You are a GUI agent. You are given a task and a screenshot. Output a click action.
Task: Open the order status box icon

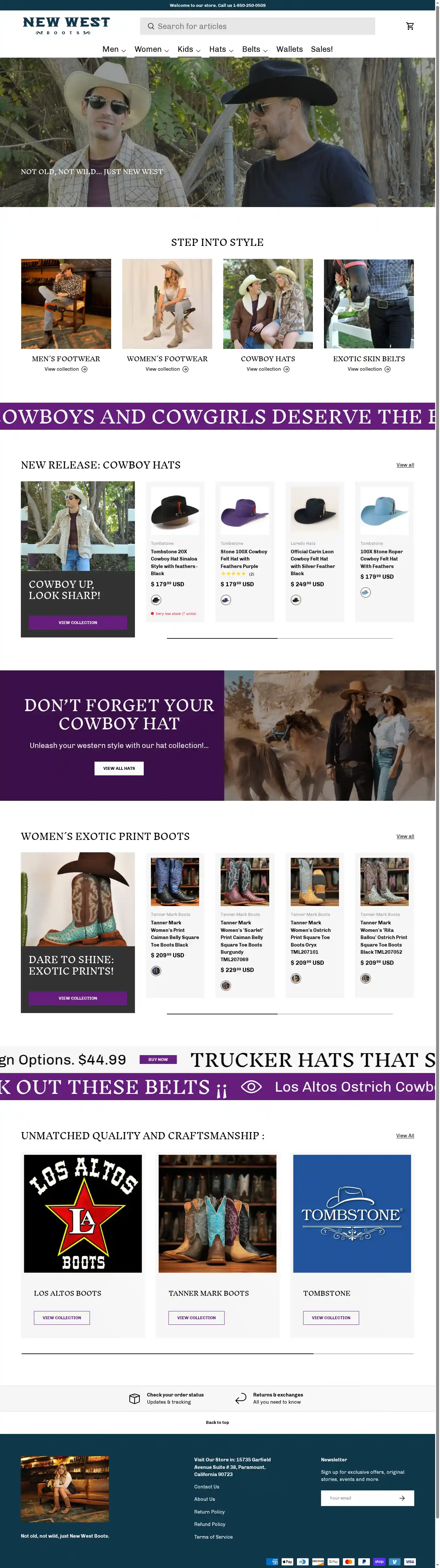[x=135, y=1398]
